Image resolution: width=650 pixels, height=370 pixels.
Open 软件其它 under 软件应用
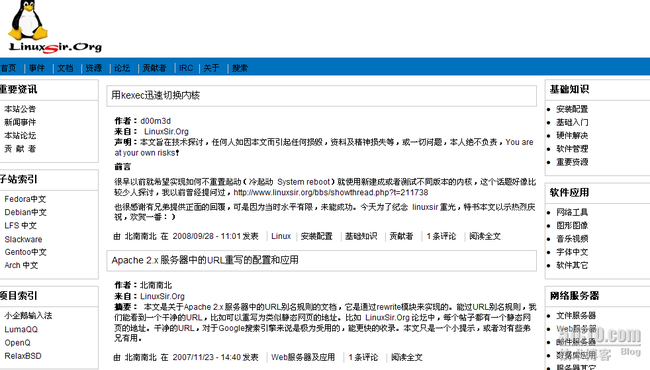[x=572, y=265]
